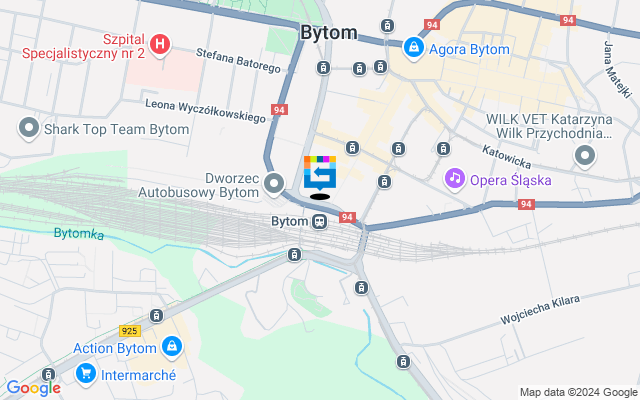This screenshot has width=640, height=400.
Task: Select the Opera Śląska label text
Action: click(511, 180)
